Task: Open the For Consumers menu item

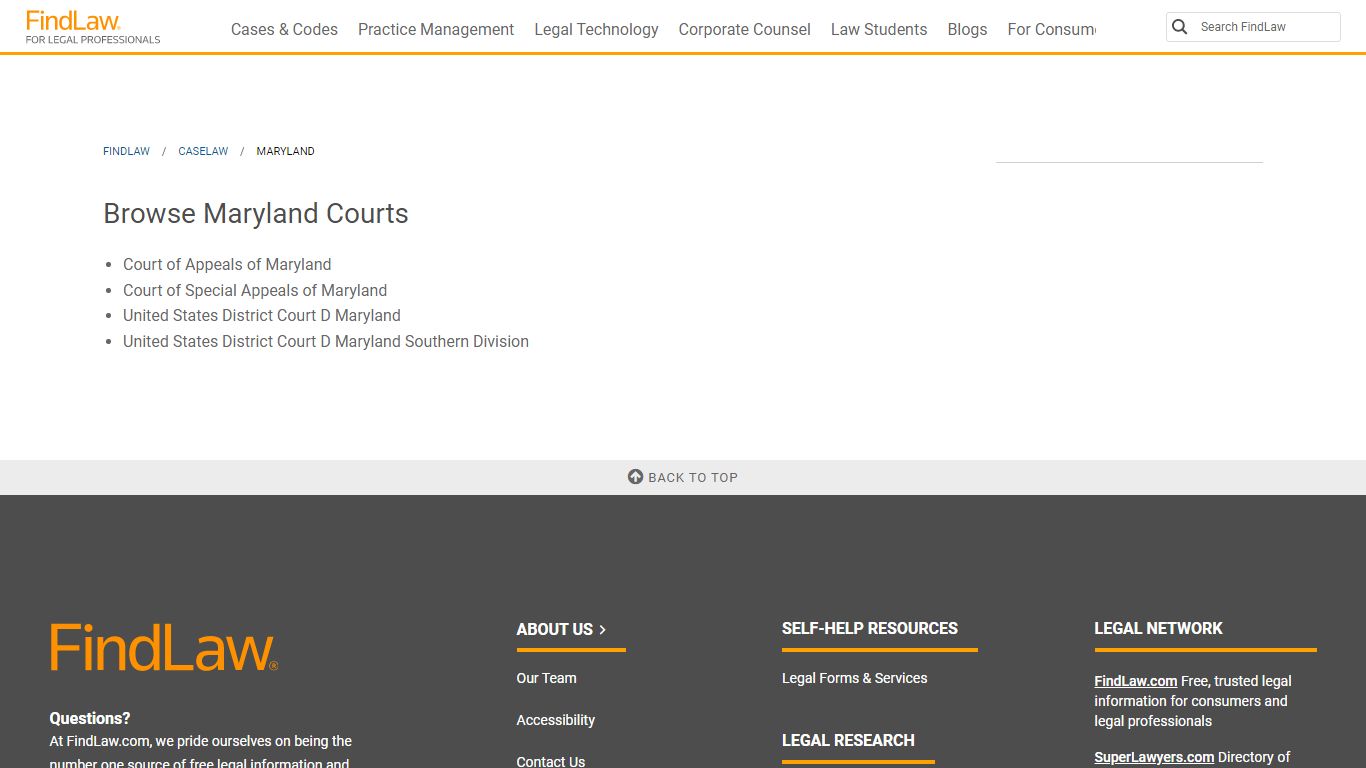Action: pyautogui.click(x=1052, y=29)
